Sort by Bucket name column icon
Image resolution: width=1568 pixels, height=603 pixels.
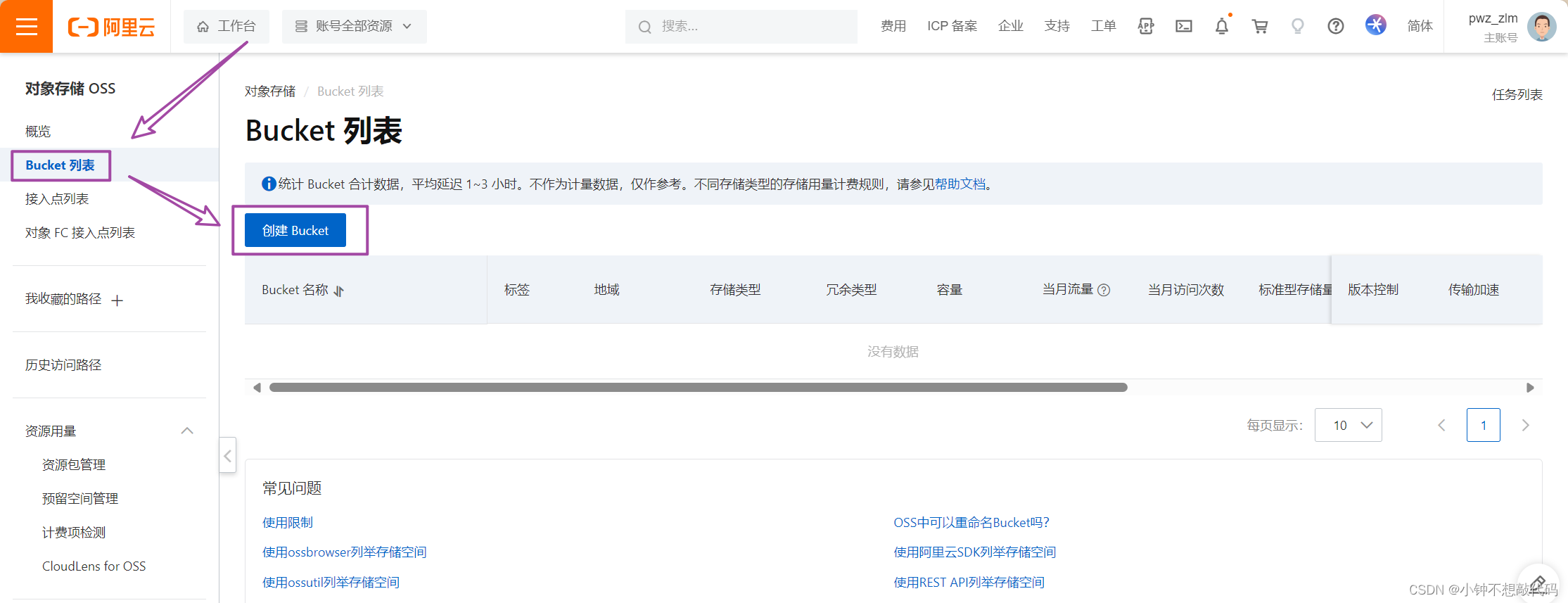pos(339,291)
